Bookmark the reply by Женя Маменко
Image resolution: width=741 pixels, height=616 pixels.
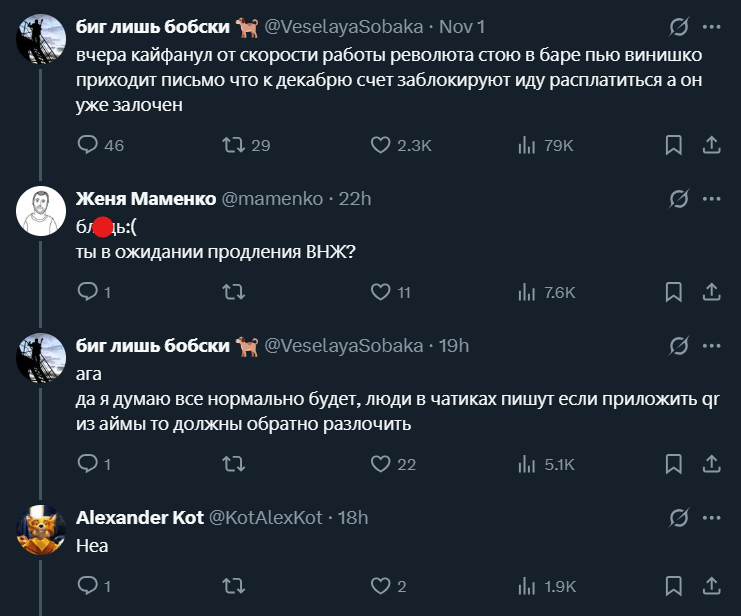point(675,292)
